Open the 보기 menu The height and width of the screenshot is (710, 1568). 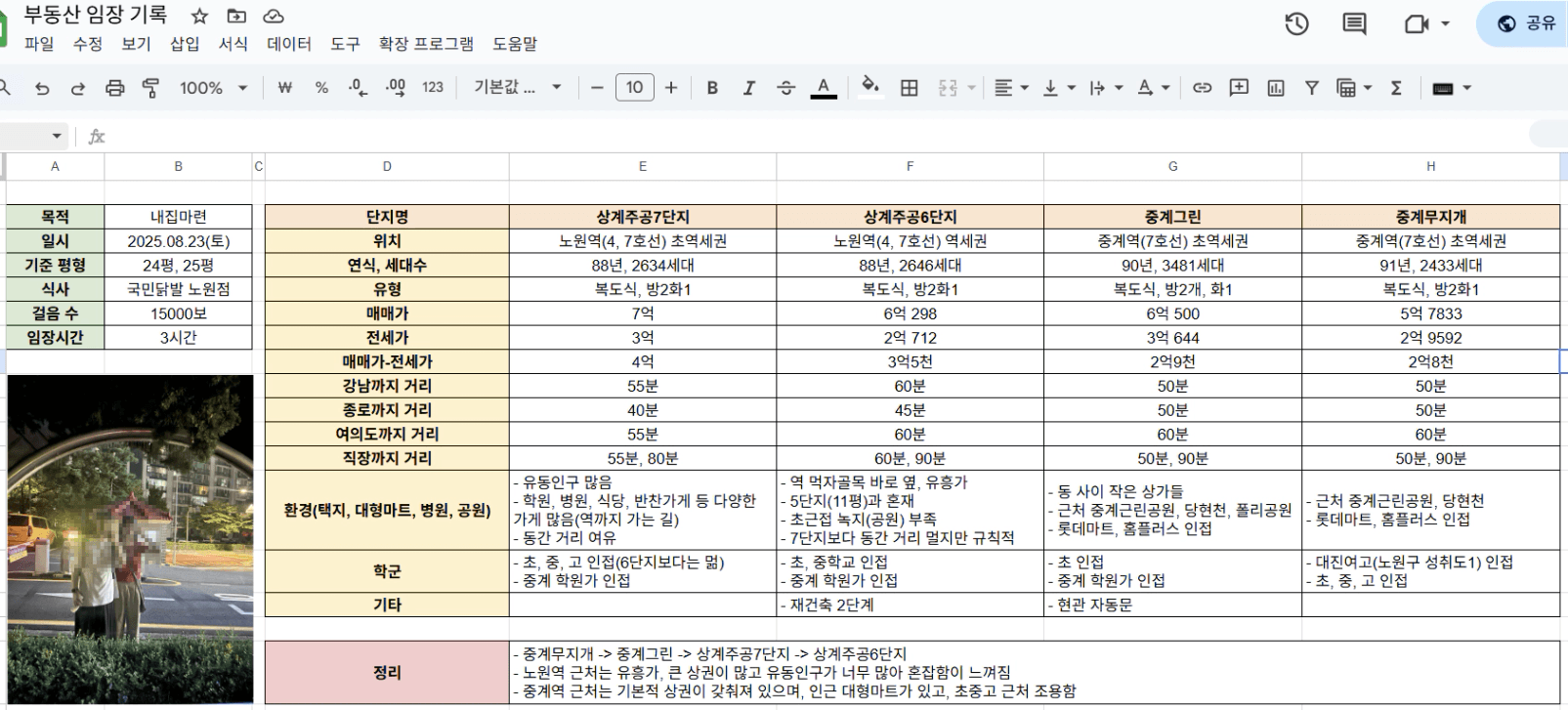137,44
